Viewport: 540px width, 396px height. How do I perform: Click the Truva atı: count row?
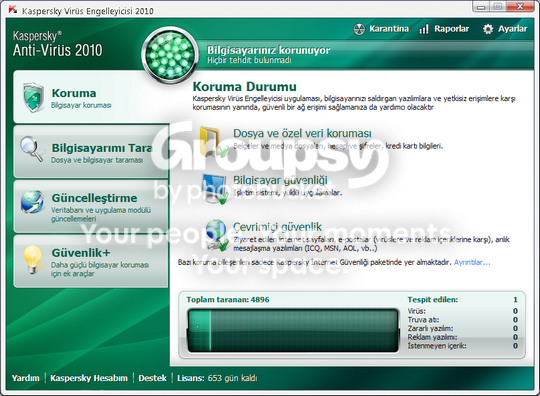[463, 320]
